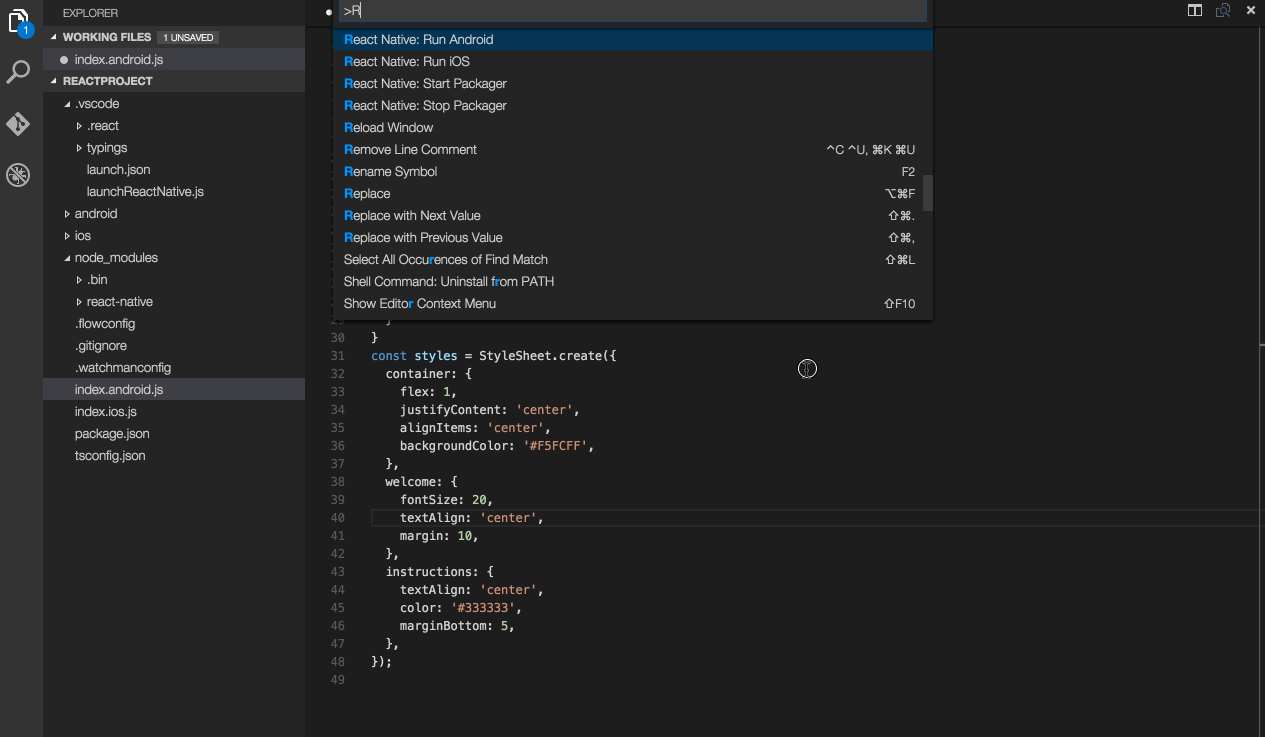Screen dimensions: 1265x737
Task: Open the Debug view icon
Action: click(18, 174)
